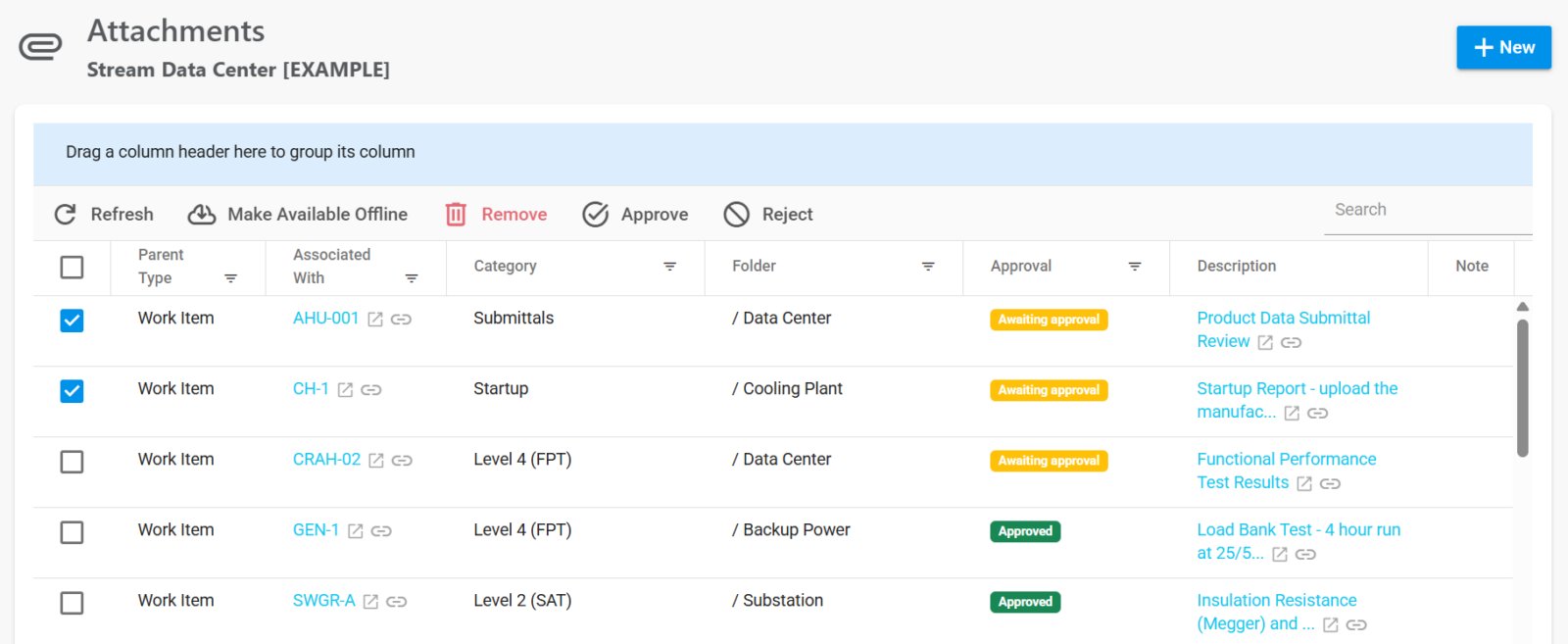The height and width of the screenshot is (644, 1568).
Task: Create a New attachment
Action: pos(1503,47)
